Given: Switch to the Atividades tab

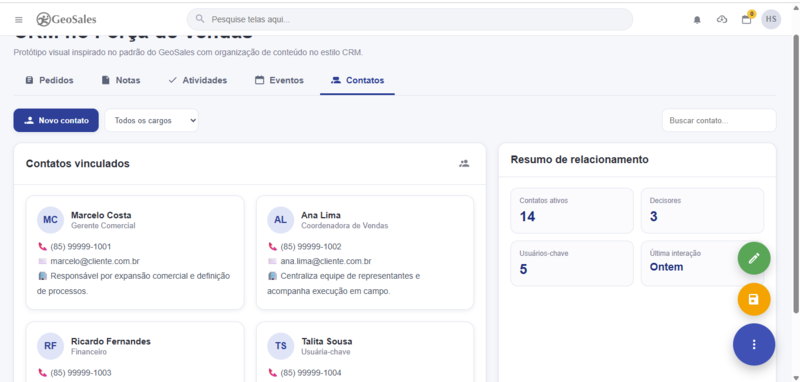Looking at the screenshot, I should [x=197, y=80].
